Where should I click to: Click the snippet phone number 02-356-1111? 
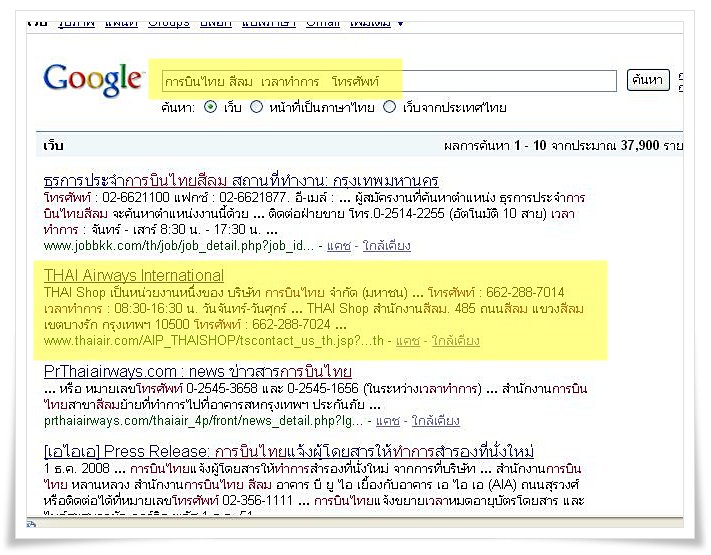(257, 501)
